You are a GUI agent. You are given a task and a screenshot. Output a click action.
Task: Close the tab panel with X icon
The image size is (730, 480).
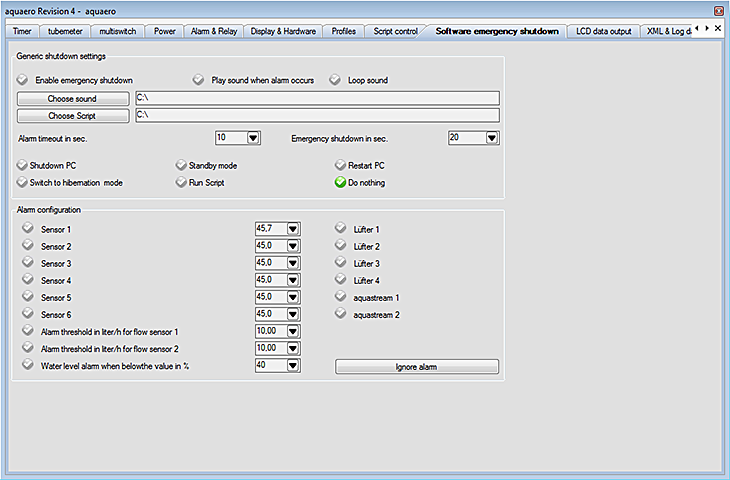(717, 29)
